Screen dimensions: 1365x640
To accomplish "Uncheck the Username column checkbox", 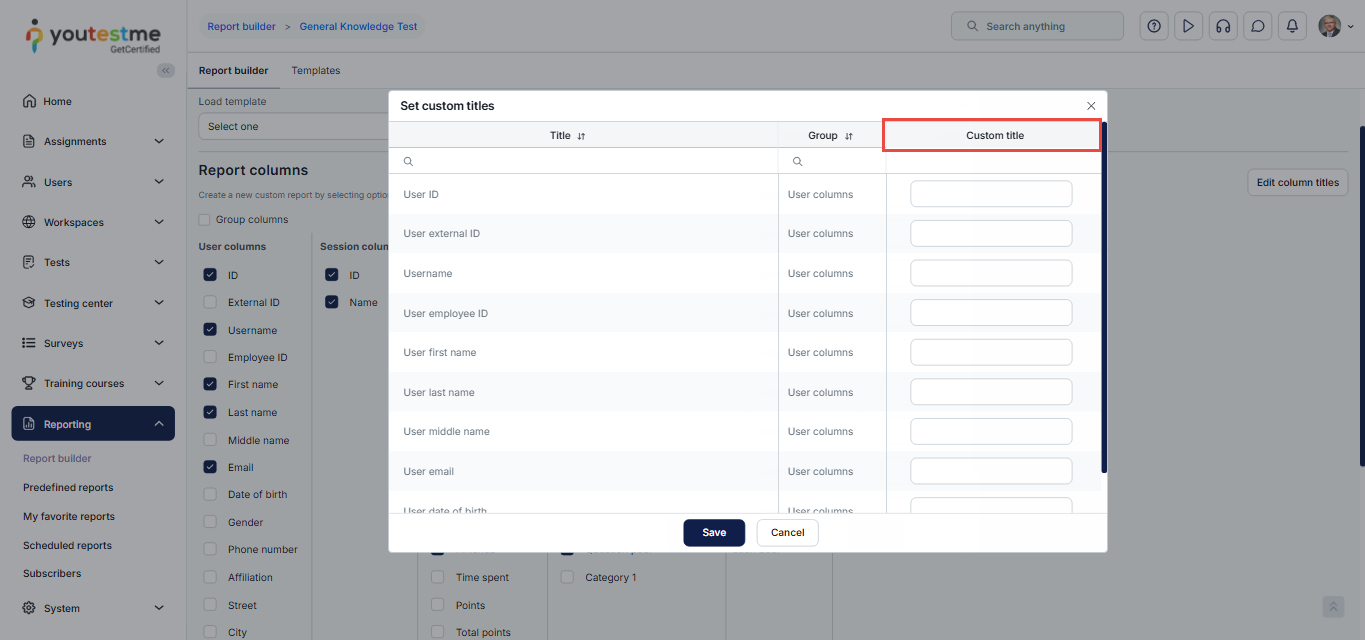I will [x=210, y=330].
